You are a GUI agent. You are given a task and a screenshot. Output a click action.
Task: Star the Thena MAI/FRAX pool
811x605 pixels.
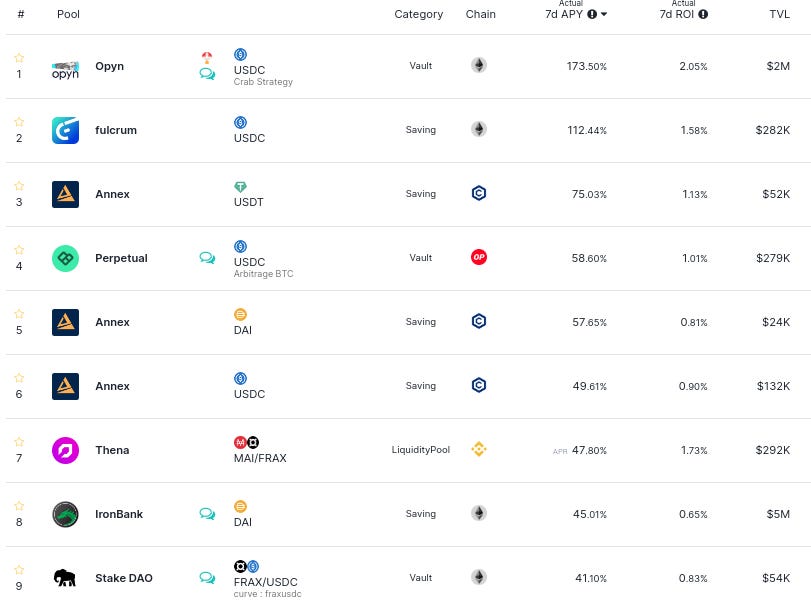19,442
